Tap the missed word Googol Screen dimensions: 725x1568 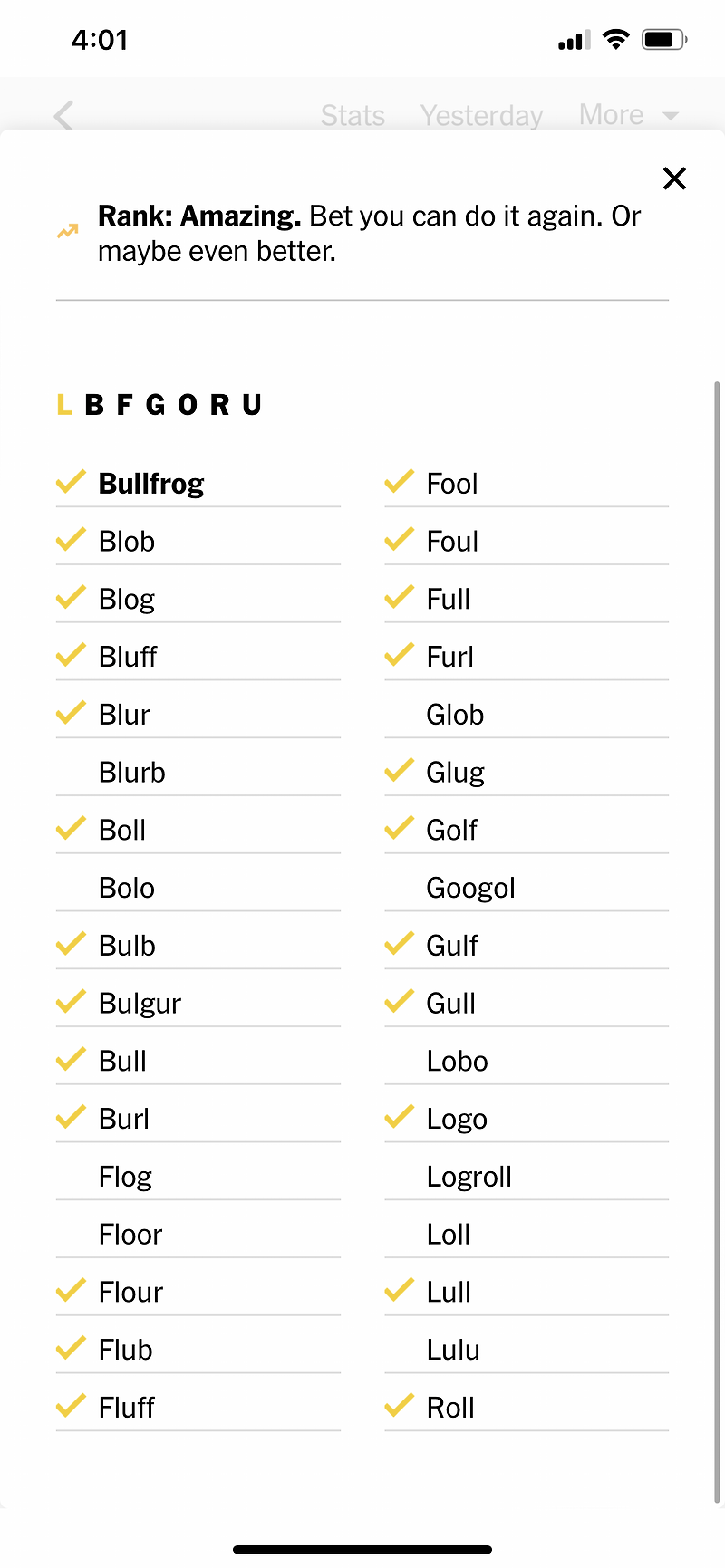pyautogui.click(x=470, y=888)
